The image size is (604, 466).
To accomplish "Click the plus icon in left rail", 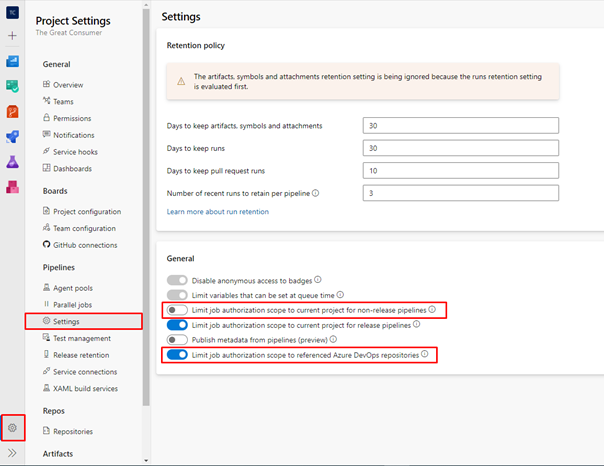I will tap(13, 35).
